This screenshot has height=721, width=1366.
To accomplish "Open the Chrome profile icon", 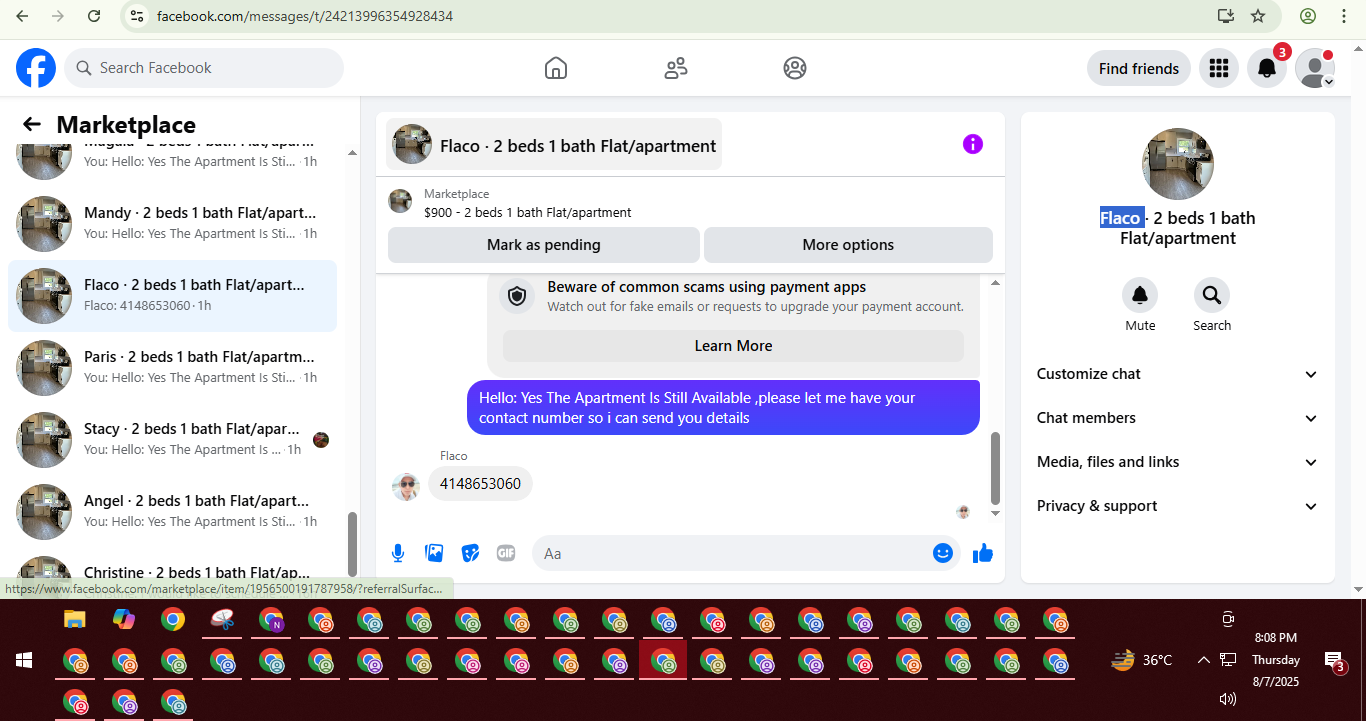I will click(x=1308, y=16).
